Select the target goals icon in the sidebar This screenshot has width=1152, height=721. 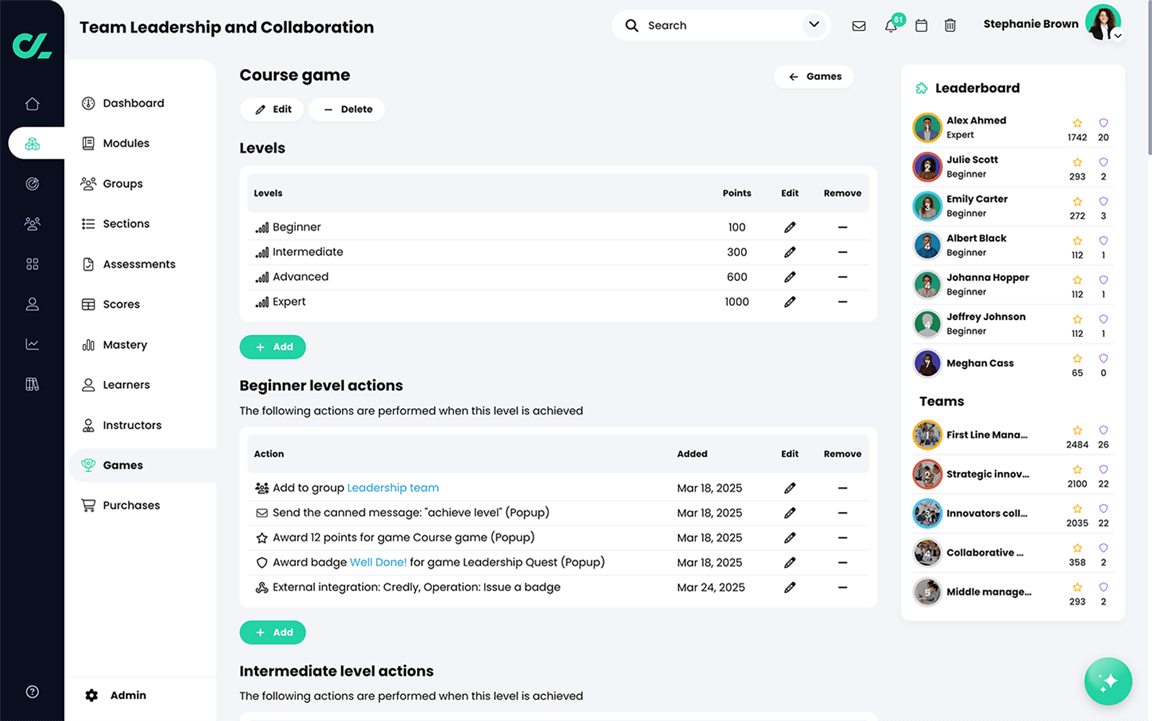31,183
